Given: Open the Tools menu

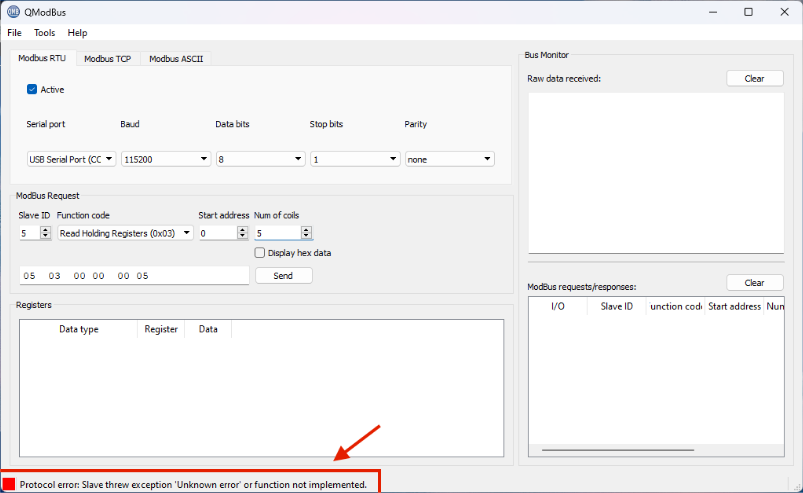Looking at the screenshot, I should tap(45, 33).
